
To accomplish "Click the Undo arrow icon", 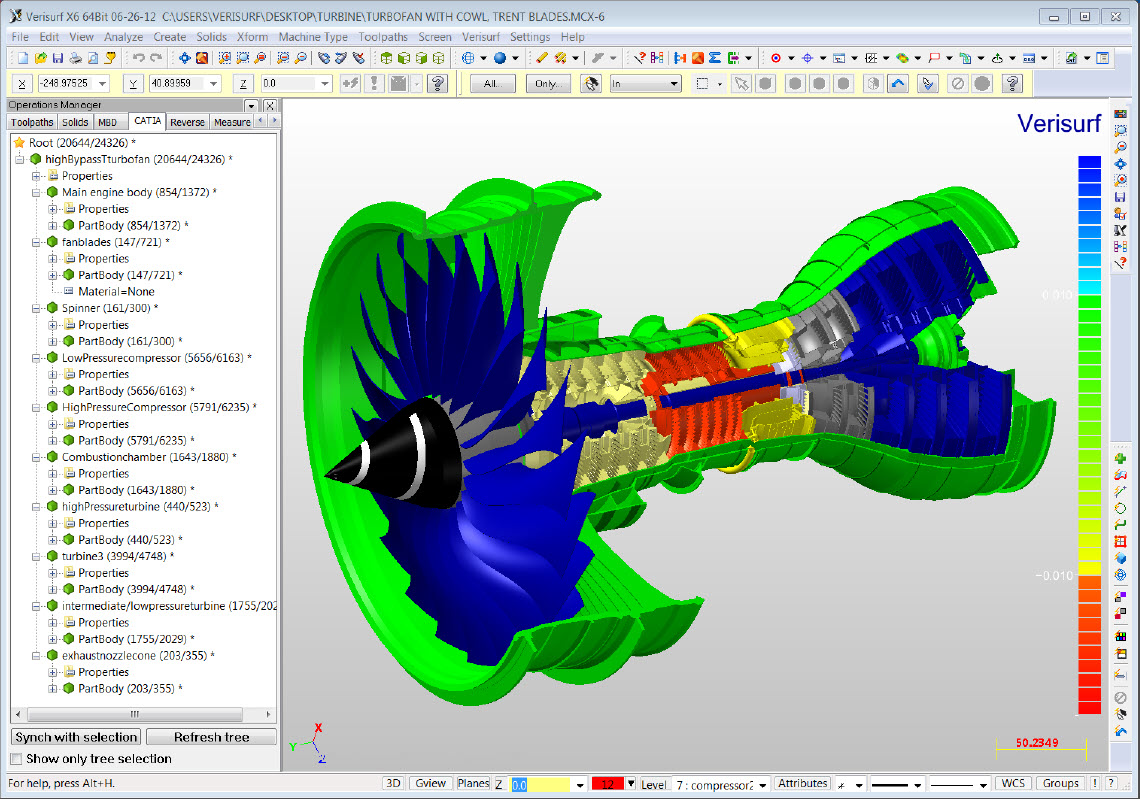I will pyautogui.click(x=138, y=58).
